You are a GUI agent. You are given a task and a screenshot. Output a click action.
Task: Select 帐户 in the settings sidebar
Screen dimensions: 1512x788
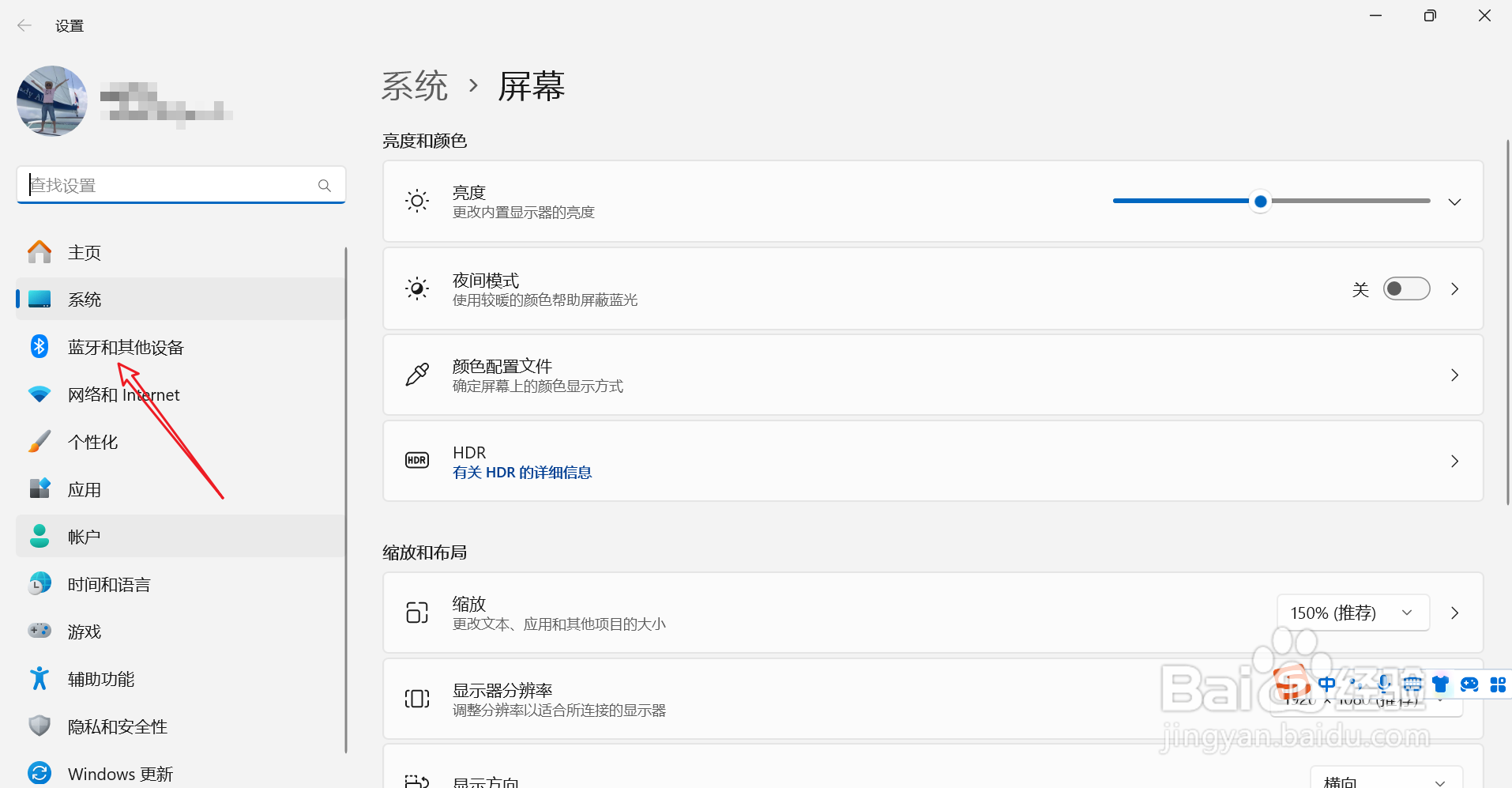(x=84, y=536)
